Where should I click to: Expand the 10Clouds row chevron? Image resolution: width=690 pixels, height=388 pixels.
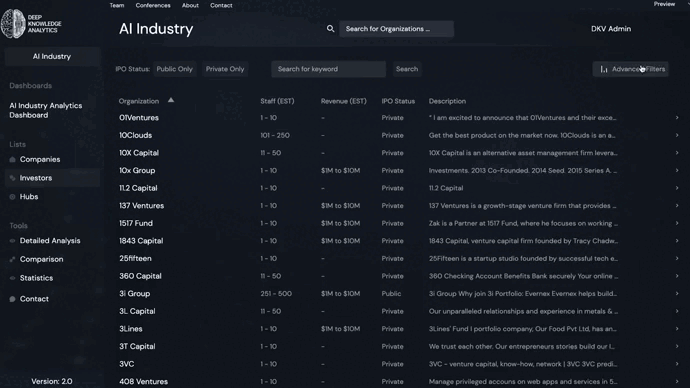click(677, 135)
